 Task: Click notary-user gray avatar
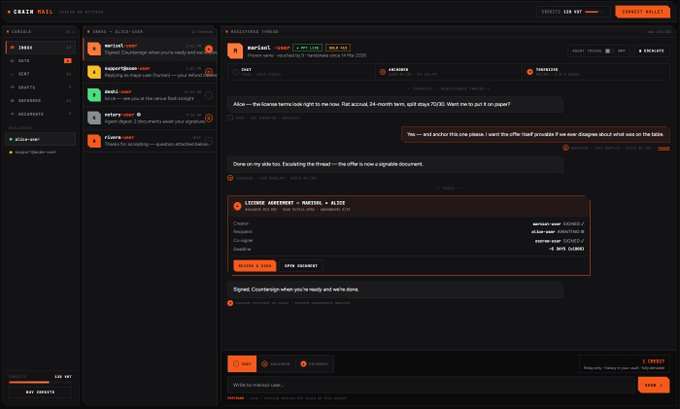point(94,118)
